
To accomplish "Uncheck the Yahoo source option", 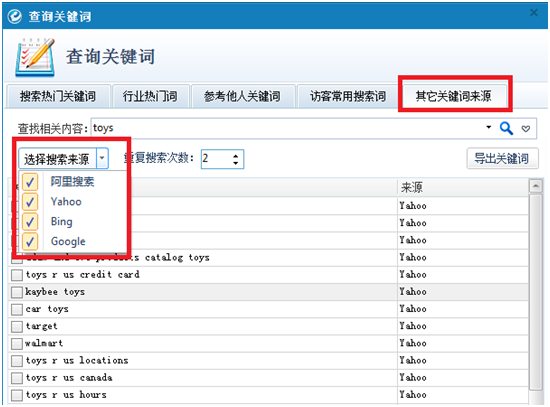I will point(30,202).
